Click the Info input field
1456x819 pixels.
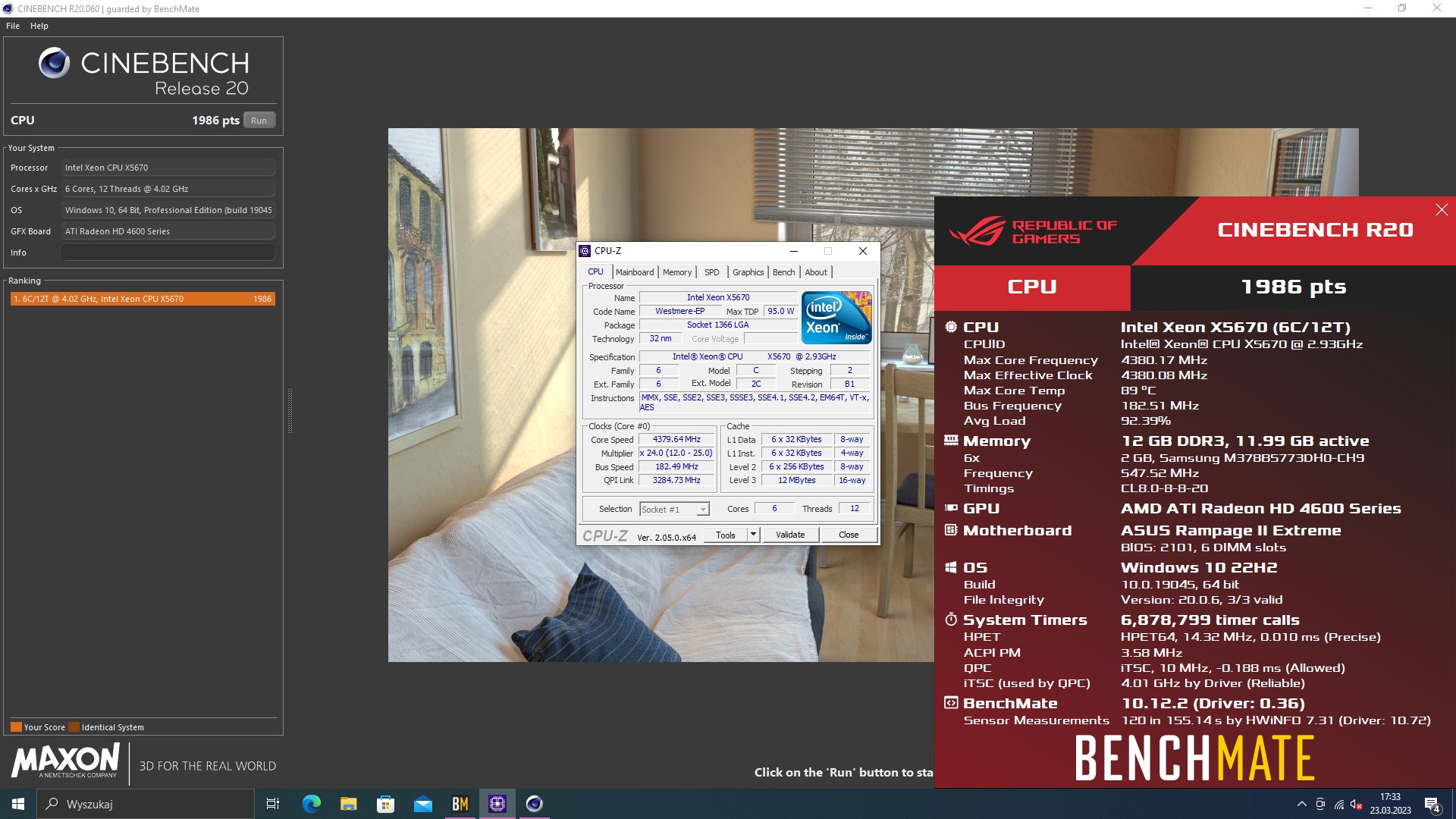click(x=168, y=253)
